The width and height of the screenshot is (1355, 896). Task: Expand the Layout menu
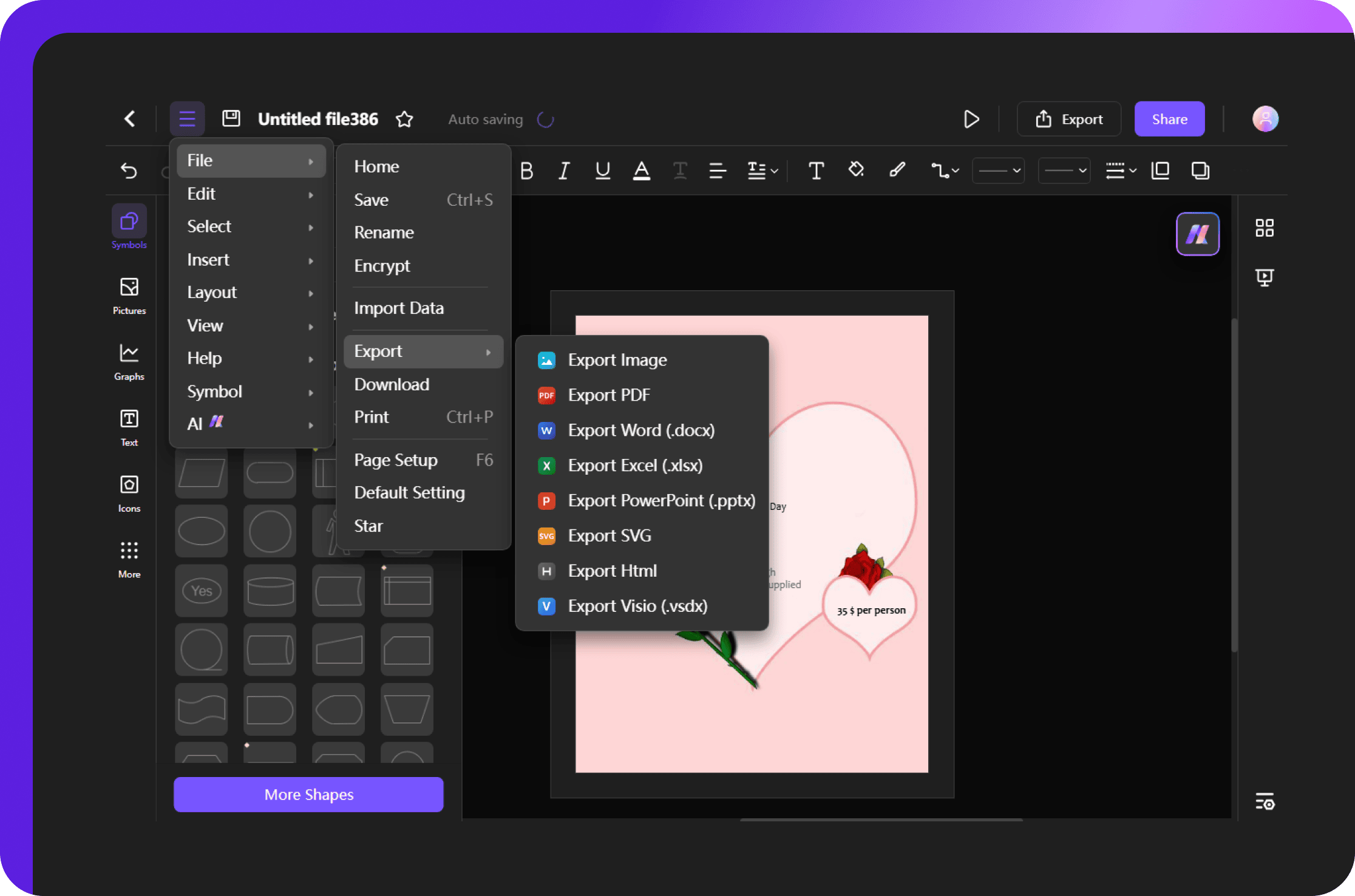coord(251,293)
